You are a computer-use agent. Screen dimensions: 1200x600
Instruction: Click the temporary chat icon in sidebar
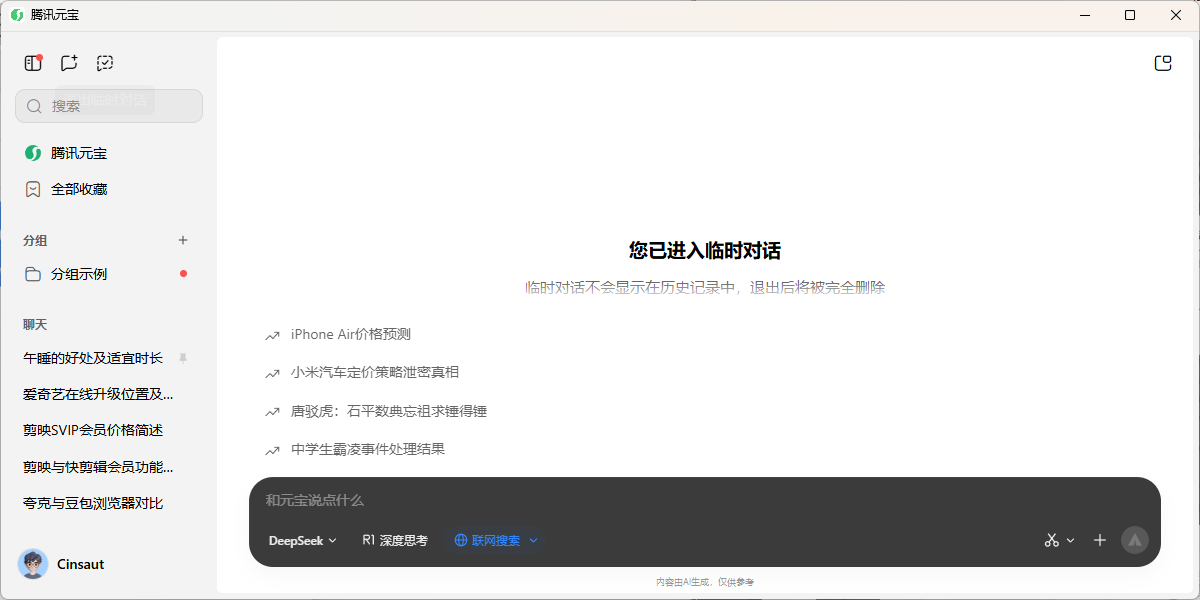click(x=105, y=63)
